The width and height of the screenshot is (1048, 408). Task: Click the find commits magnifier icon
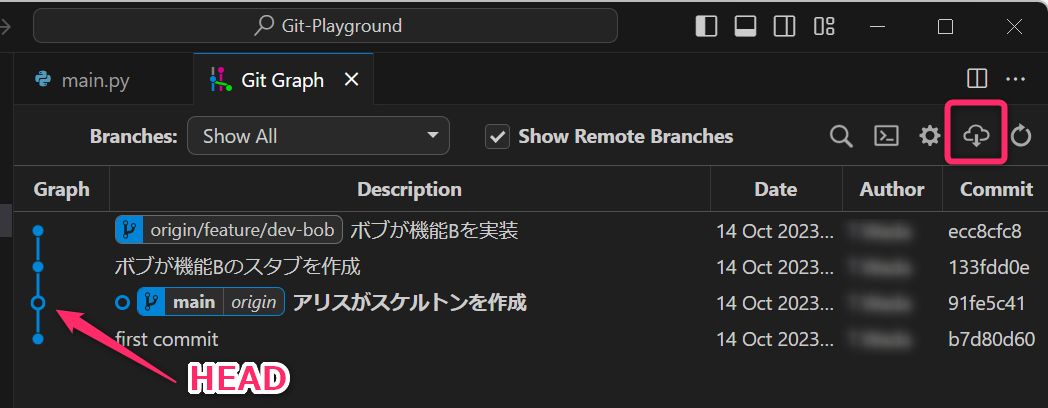point(841,136)
